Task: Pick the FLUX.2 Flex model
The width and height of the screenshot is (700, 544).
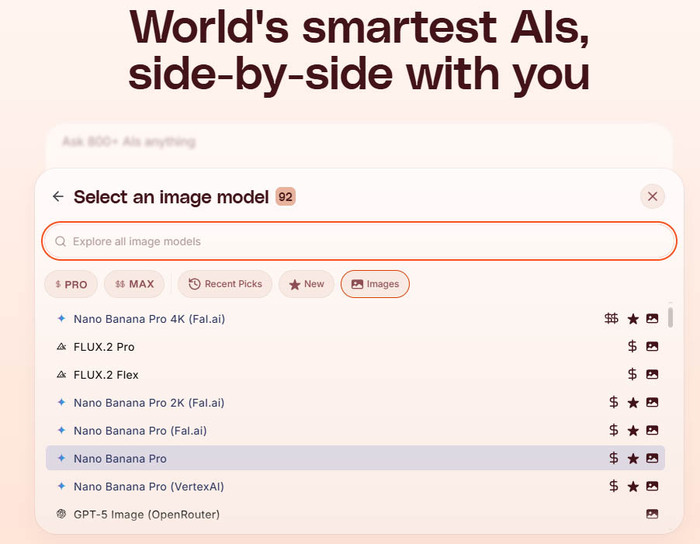Action: pyautogui.click(x=106, y=375)
